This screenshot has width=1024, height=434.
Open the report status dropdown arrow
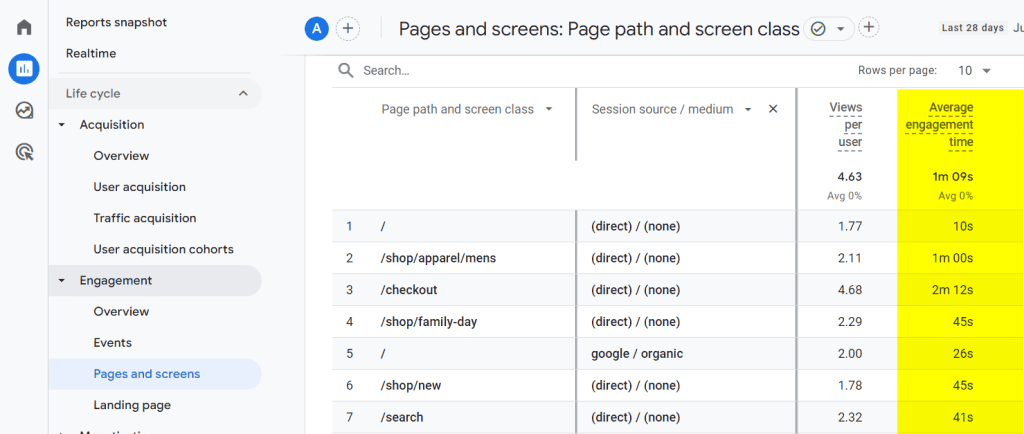841,29
